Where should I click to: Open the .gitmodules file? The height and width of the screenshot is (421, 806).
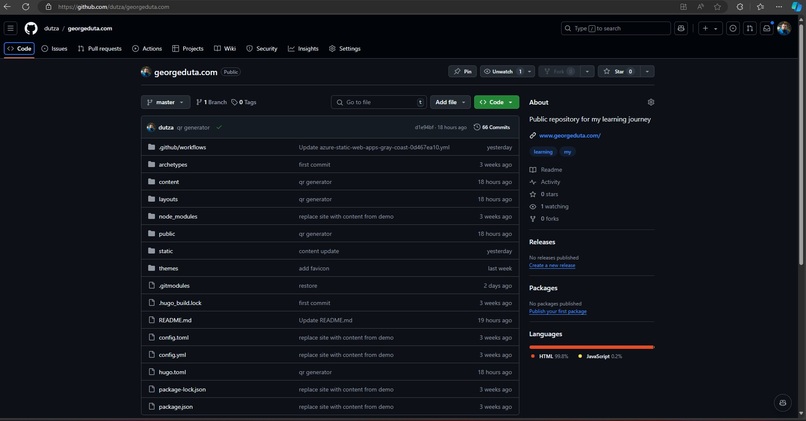tap(174, 286)
